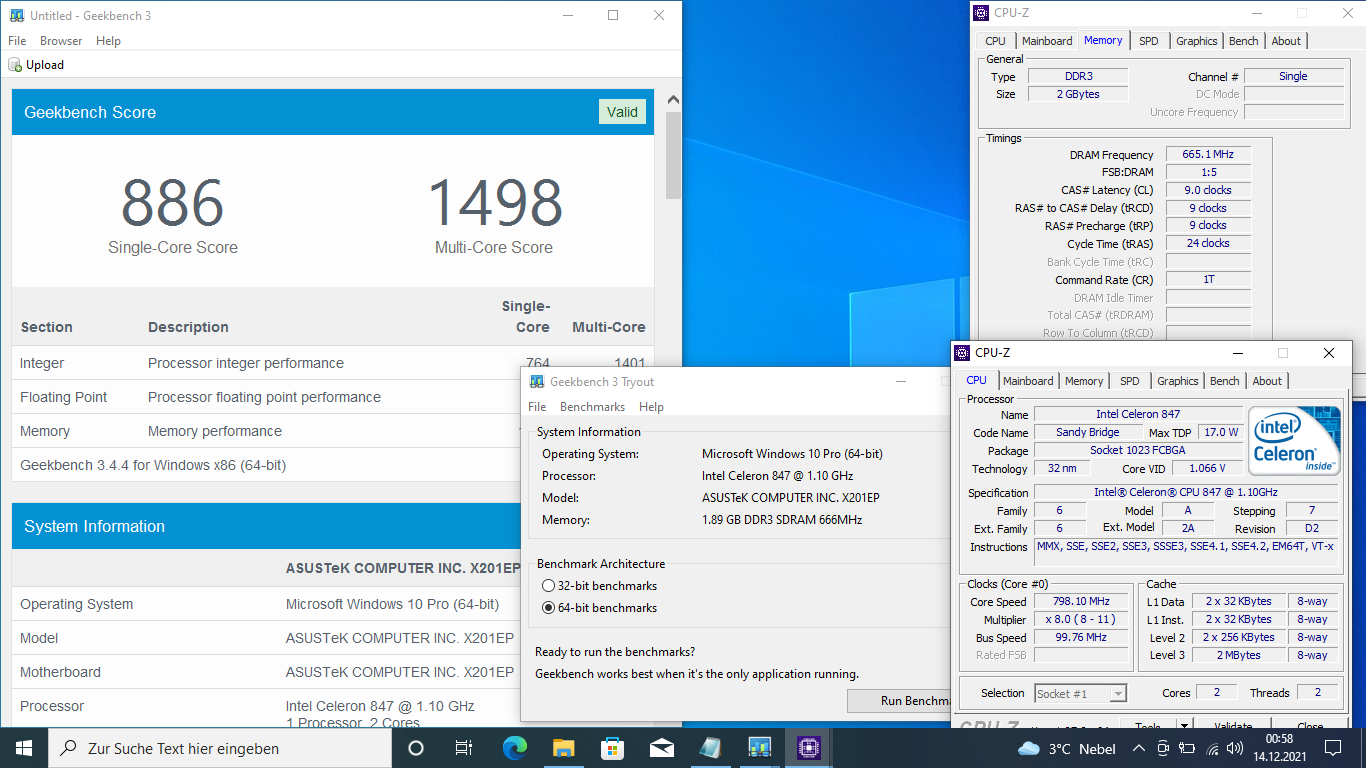Switch to Memory tab in front CPU-Z
The image size is (1366, 768).
1084,381
